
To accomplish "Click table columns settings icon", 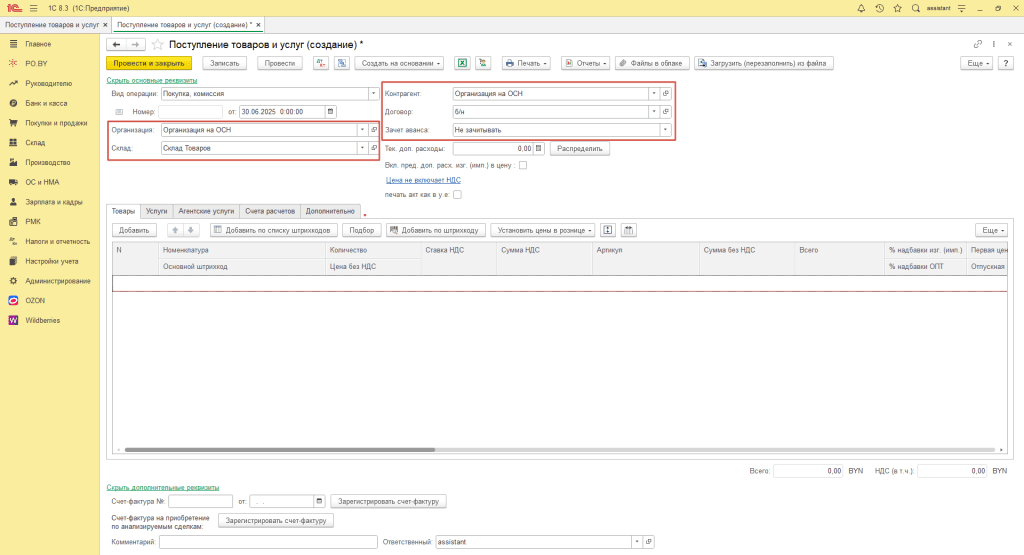I will pos(628,230).
